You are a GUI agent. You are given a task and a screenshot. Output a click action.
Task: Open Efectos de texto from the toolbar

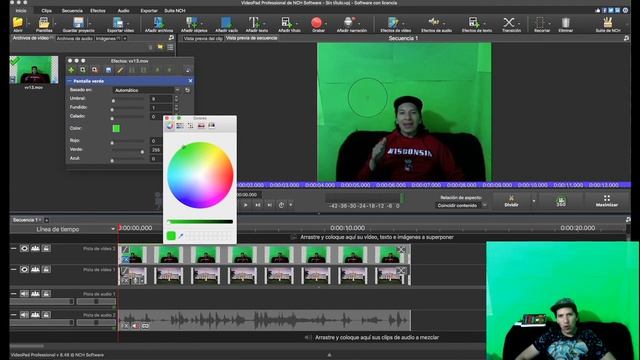(x=473, y=23)
